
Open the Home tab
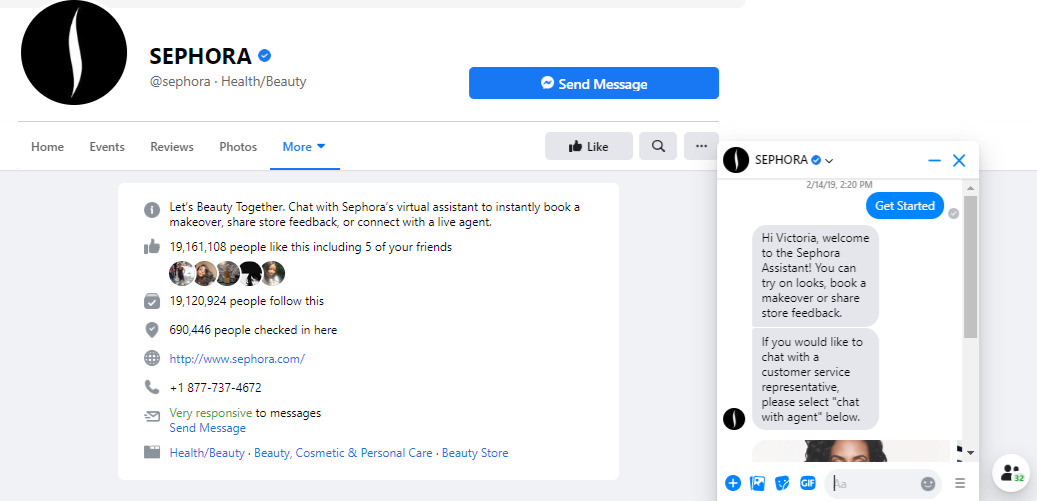click(48, 147)
